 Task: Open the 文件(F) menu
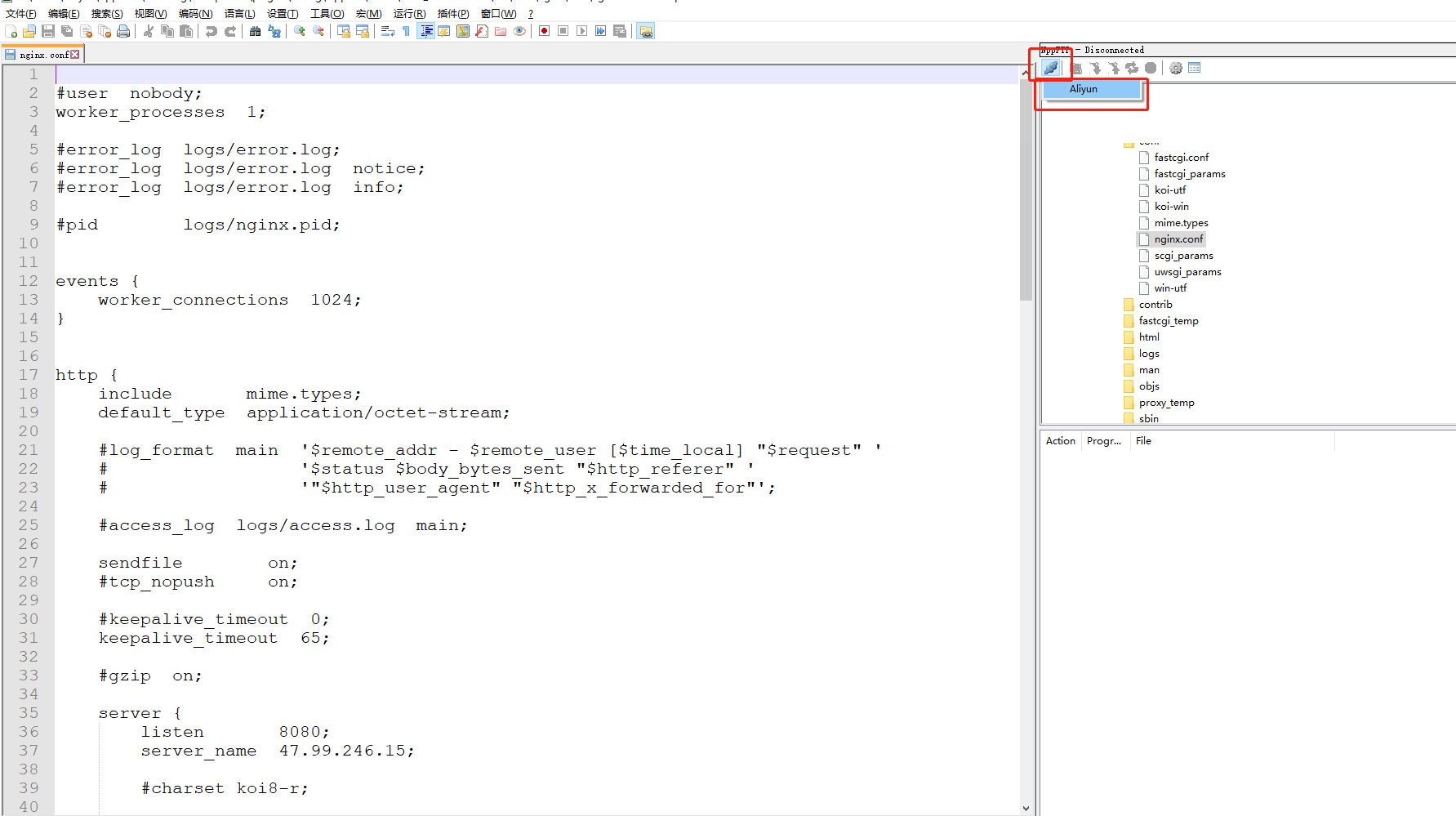click(20, 13)
